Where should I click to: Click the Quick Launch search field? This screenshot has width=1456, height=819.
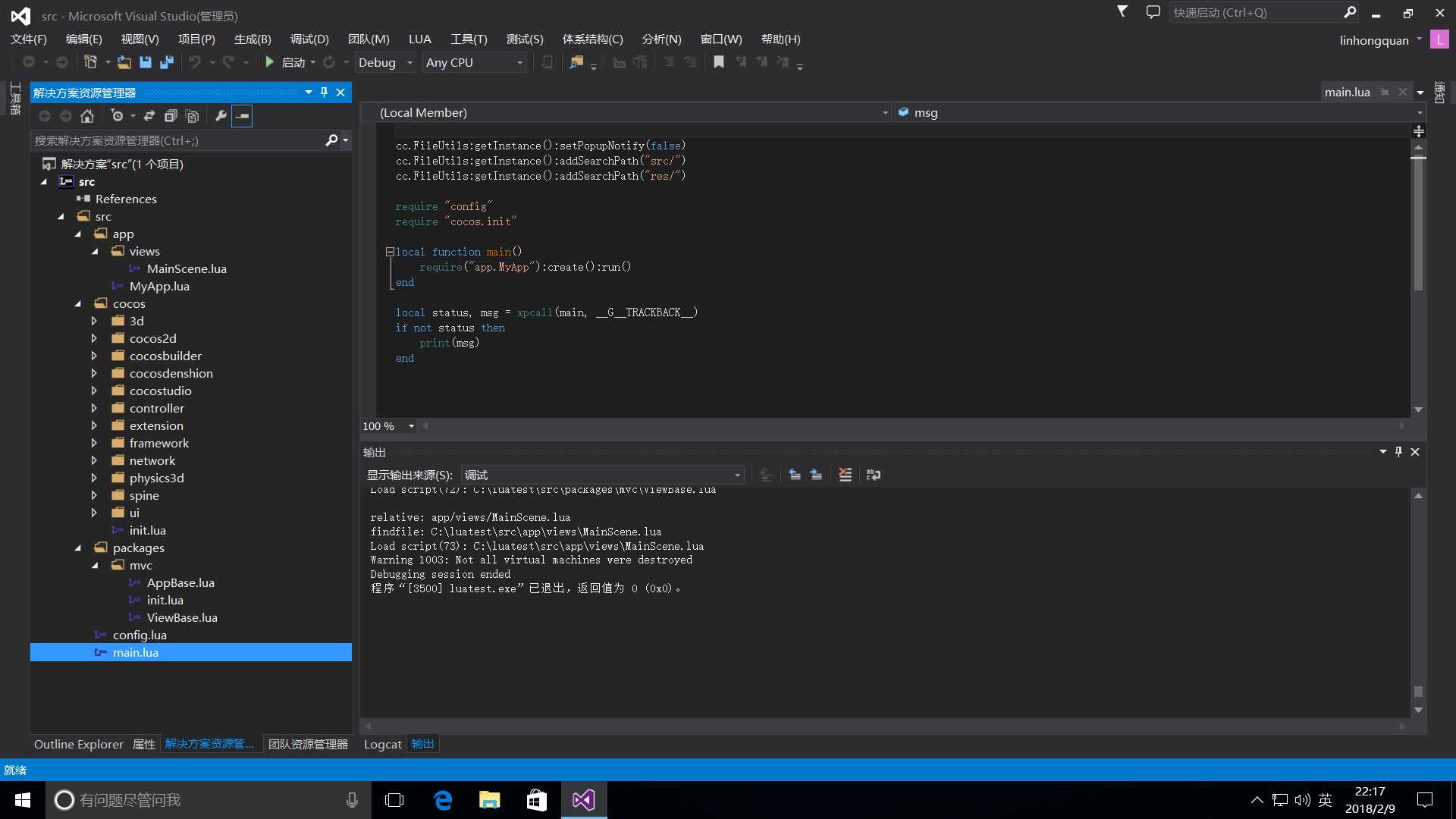click(x=1255, y=12)
